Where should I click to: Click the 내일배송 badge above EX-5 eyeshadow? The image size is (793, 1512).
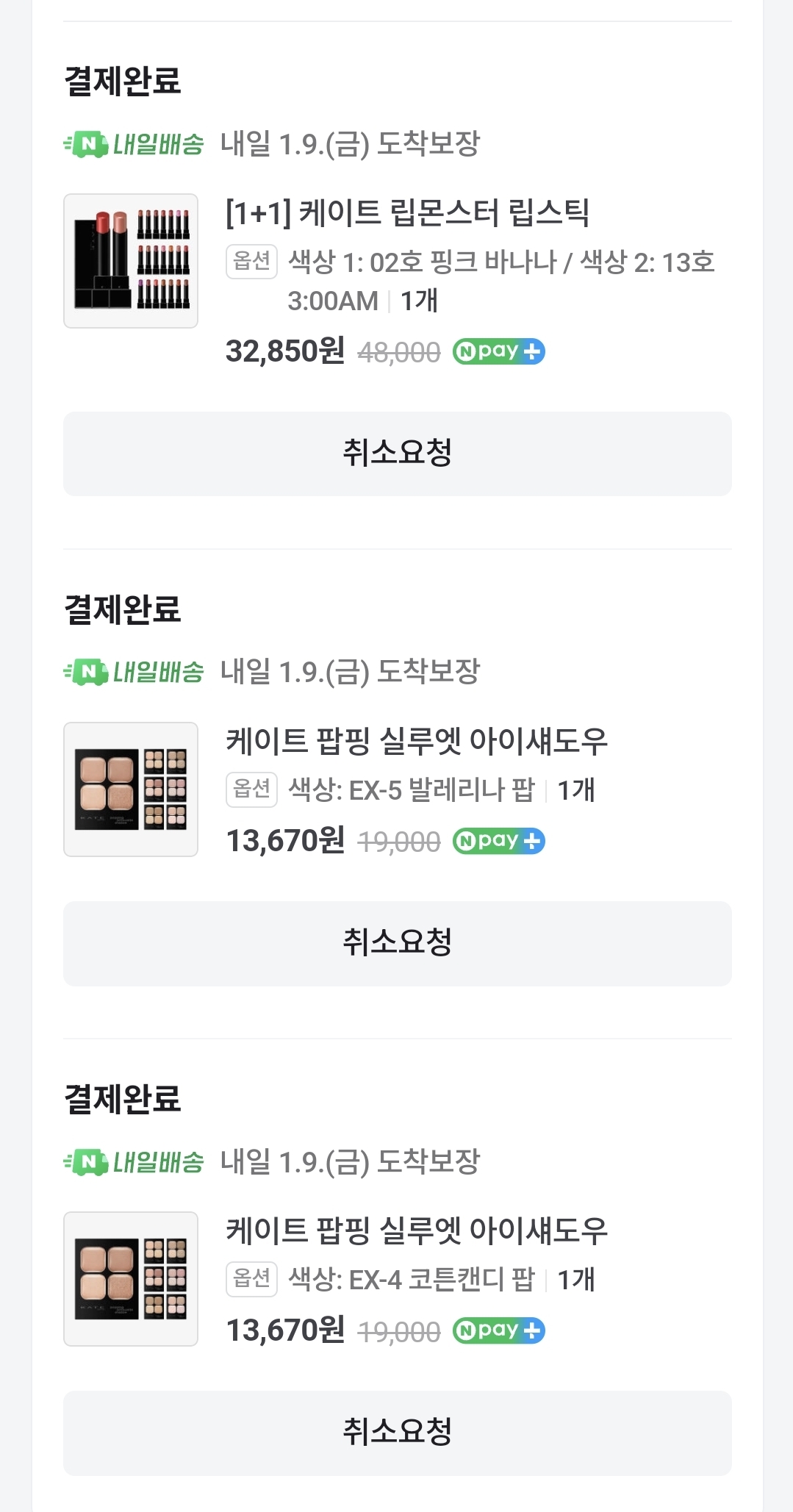[133, 672]
